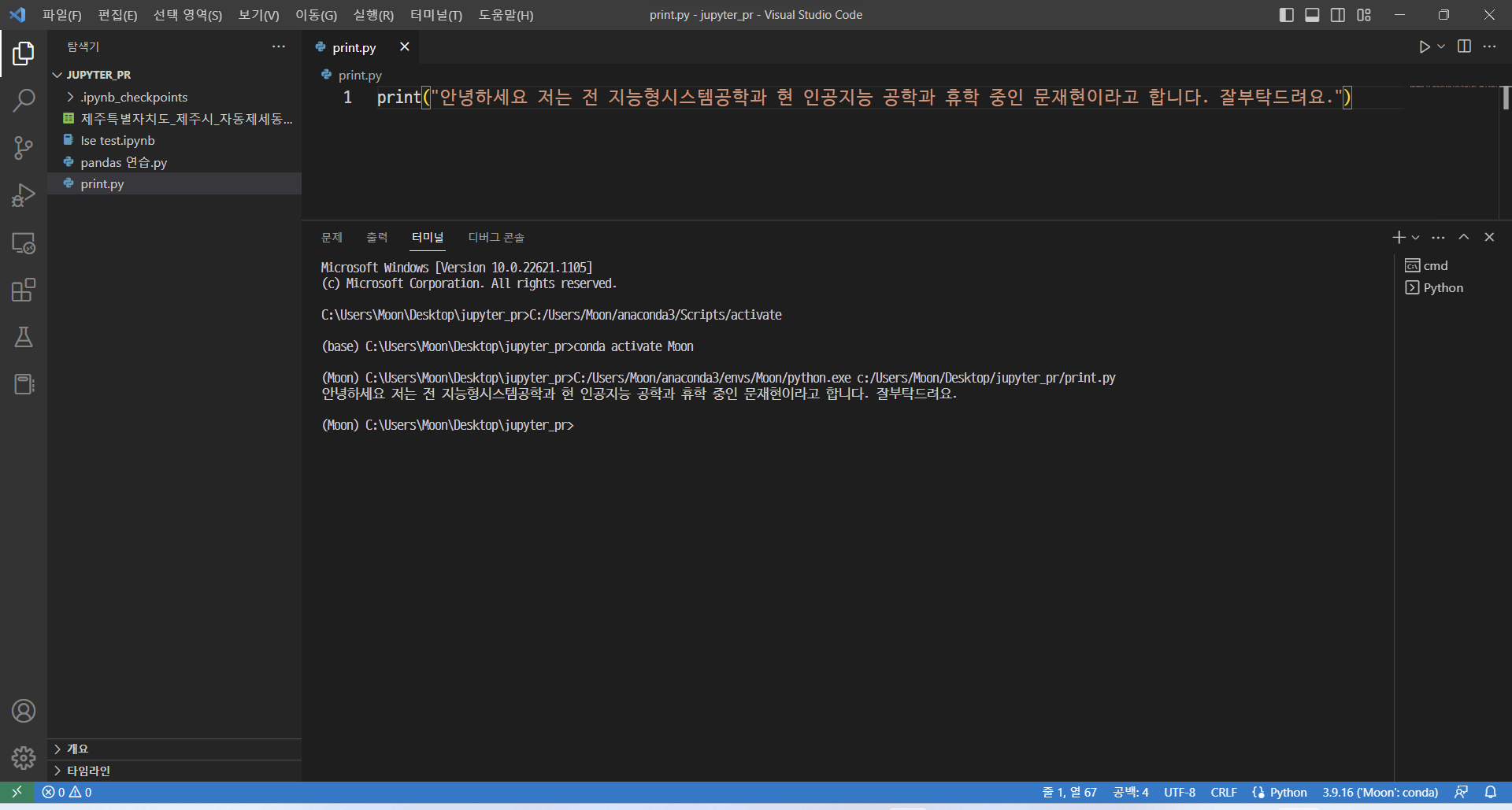Open the Remote Explorer view

(24, 243)
